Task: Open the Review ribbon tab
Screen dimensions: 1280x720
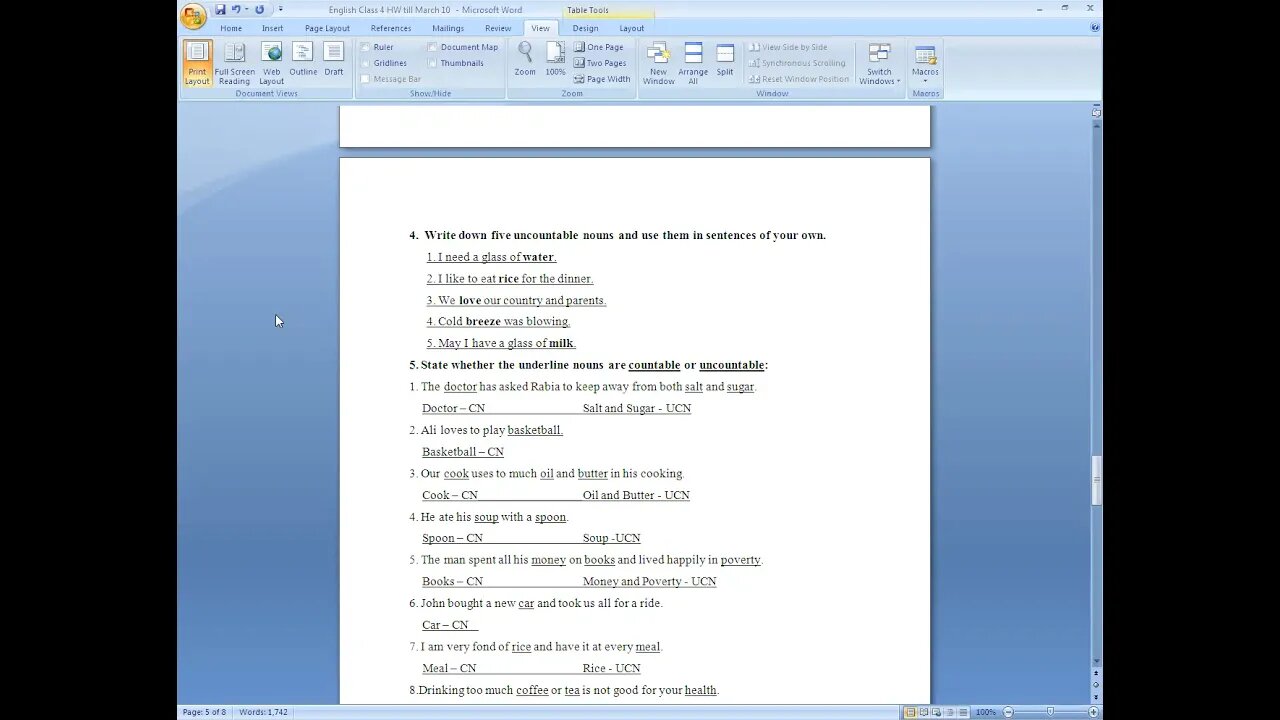Action: point(498,28)
